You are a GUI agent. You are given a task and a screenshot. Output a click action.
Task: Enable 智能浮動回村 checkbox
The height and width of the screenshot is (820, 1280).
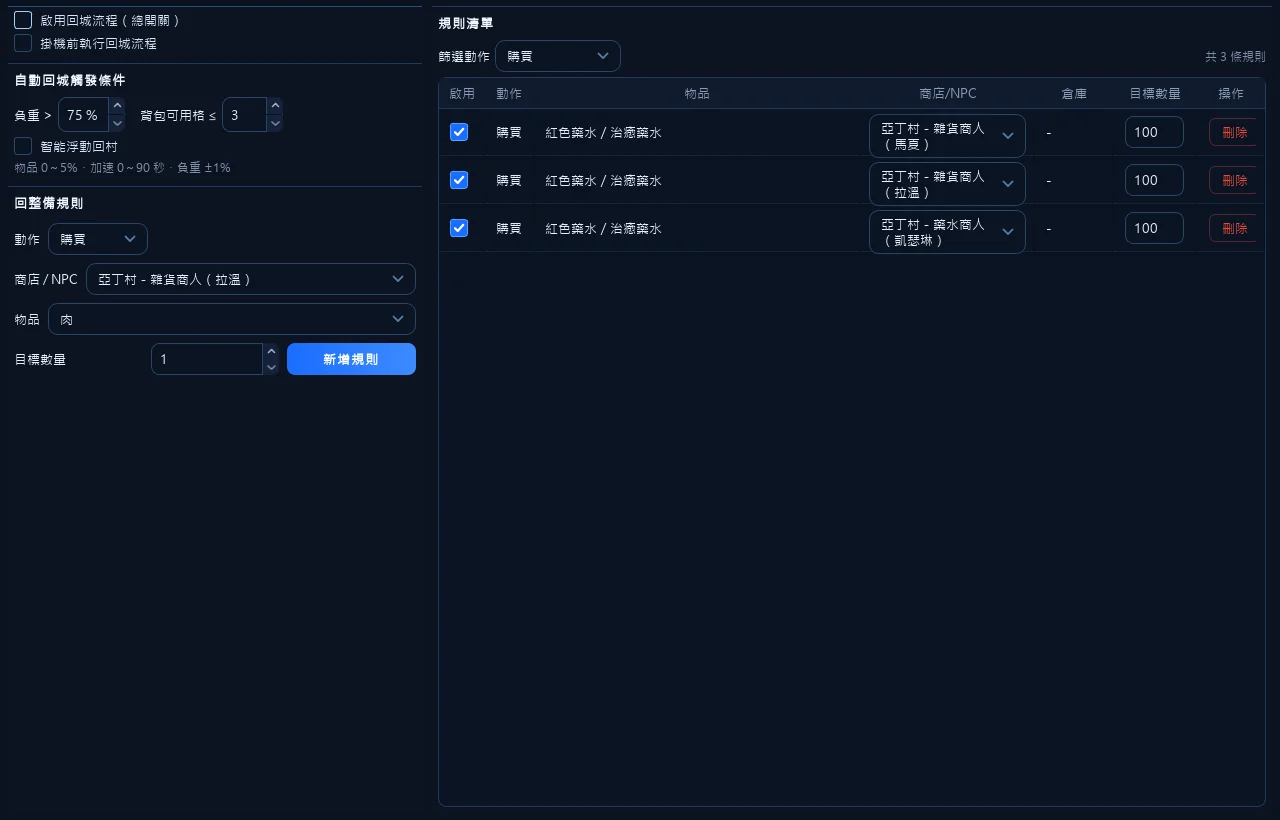pos(23,146)
